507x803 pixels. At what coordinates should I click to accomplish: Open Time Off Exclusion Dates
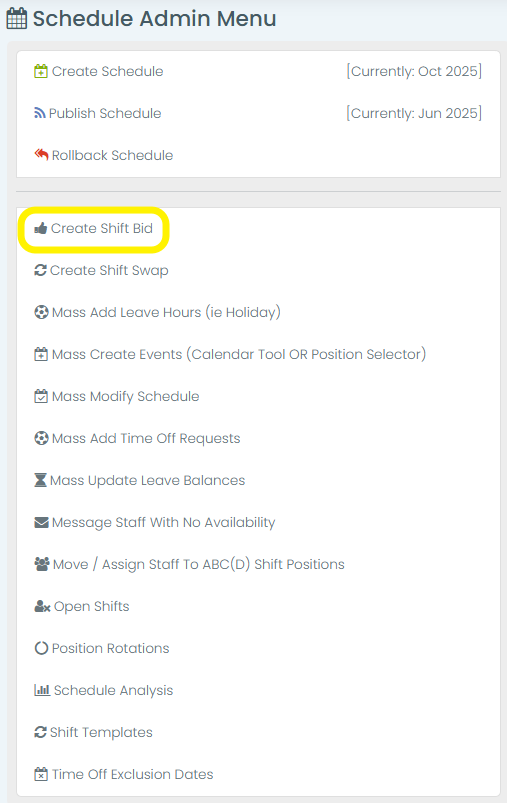click(133, 774)
